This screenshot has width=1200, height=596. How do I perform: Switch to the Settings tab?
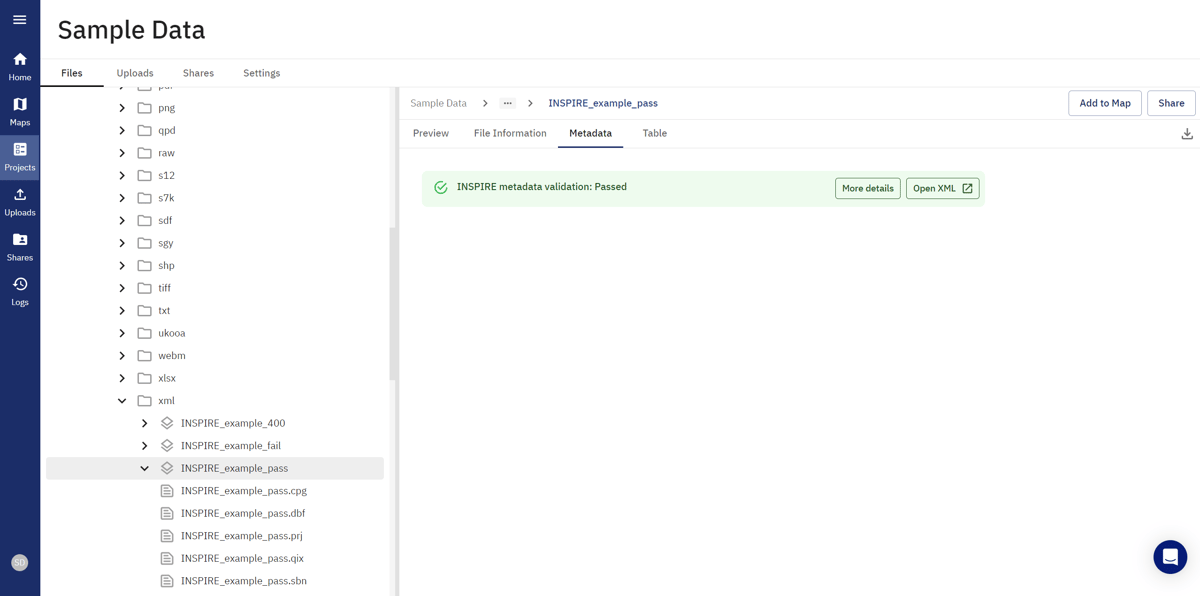click(x=261, y=73)
